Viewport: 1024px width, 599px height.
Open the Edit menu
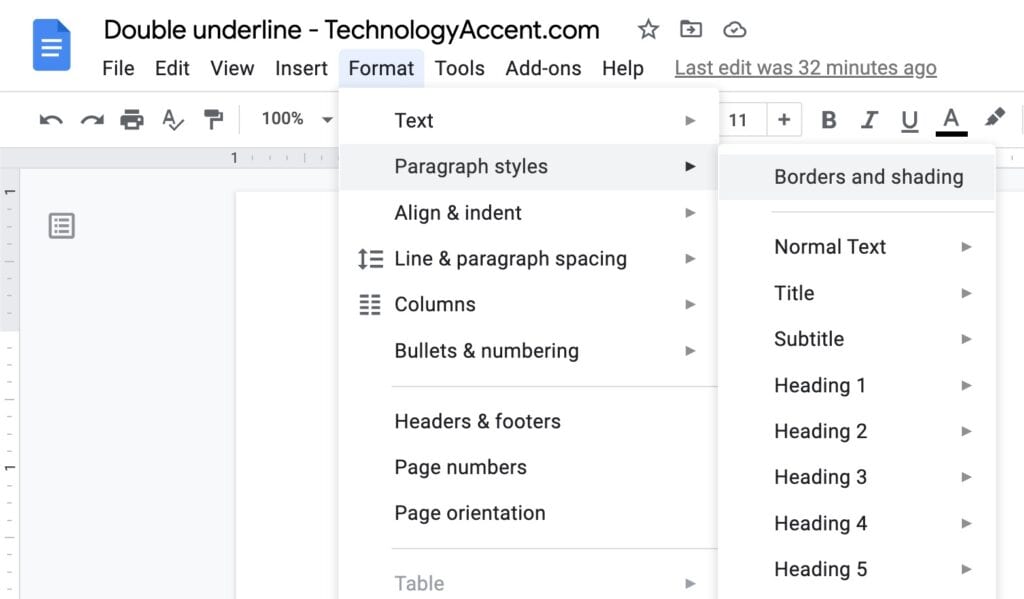[x=172, y=68]
